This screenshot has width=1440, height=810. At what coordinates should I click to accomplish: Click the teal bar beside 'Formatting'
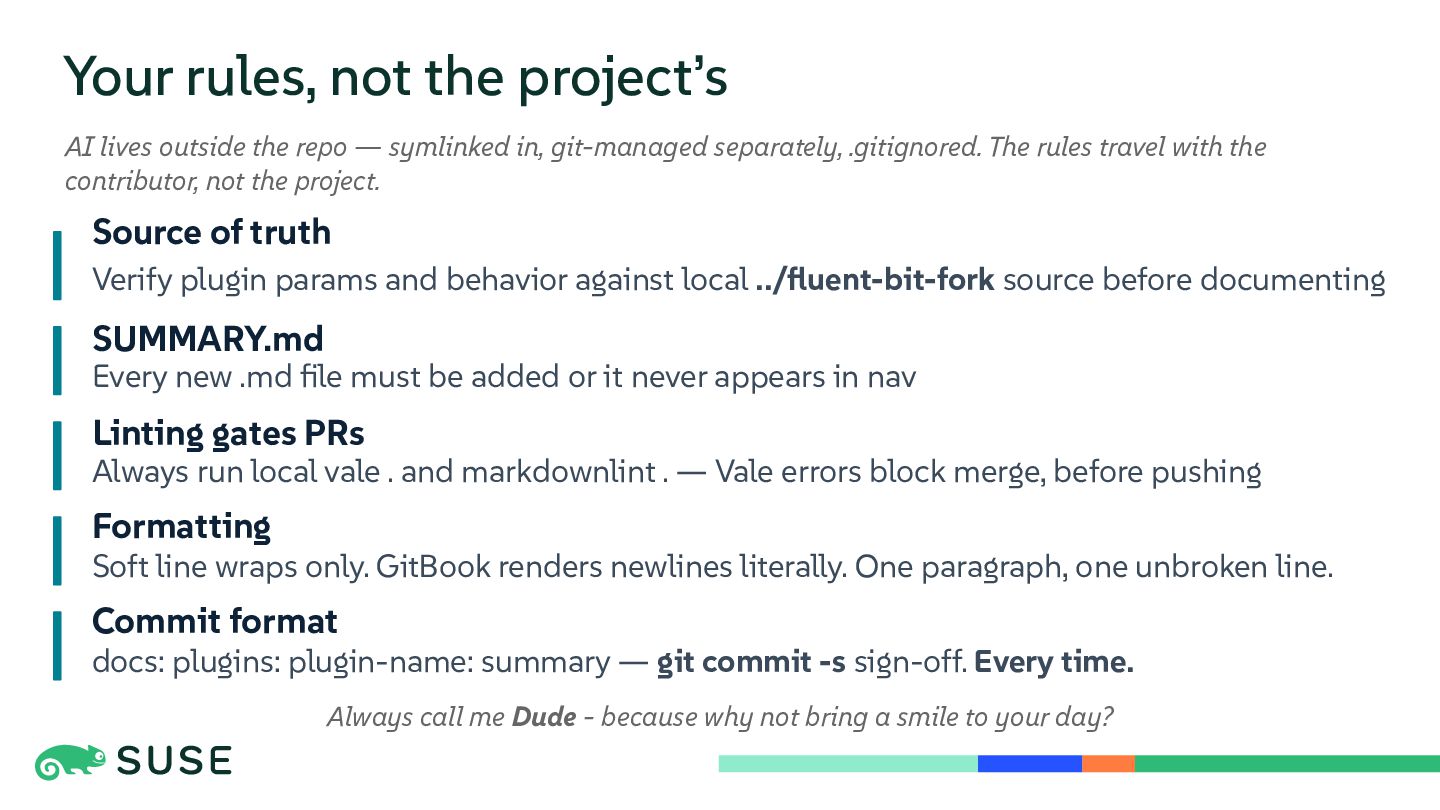pyautogui.click(x=57, y=550)
